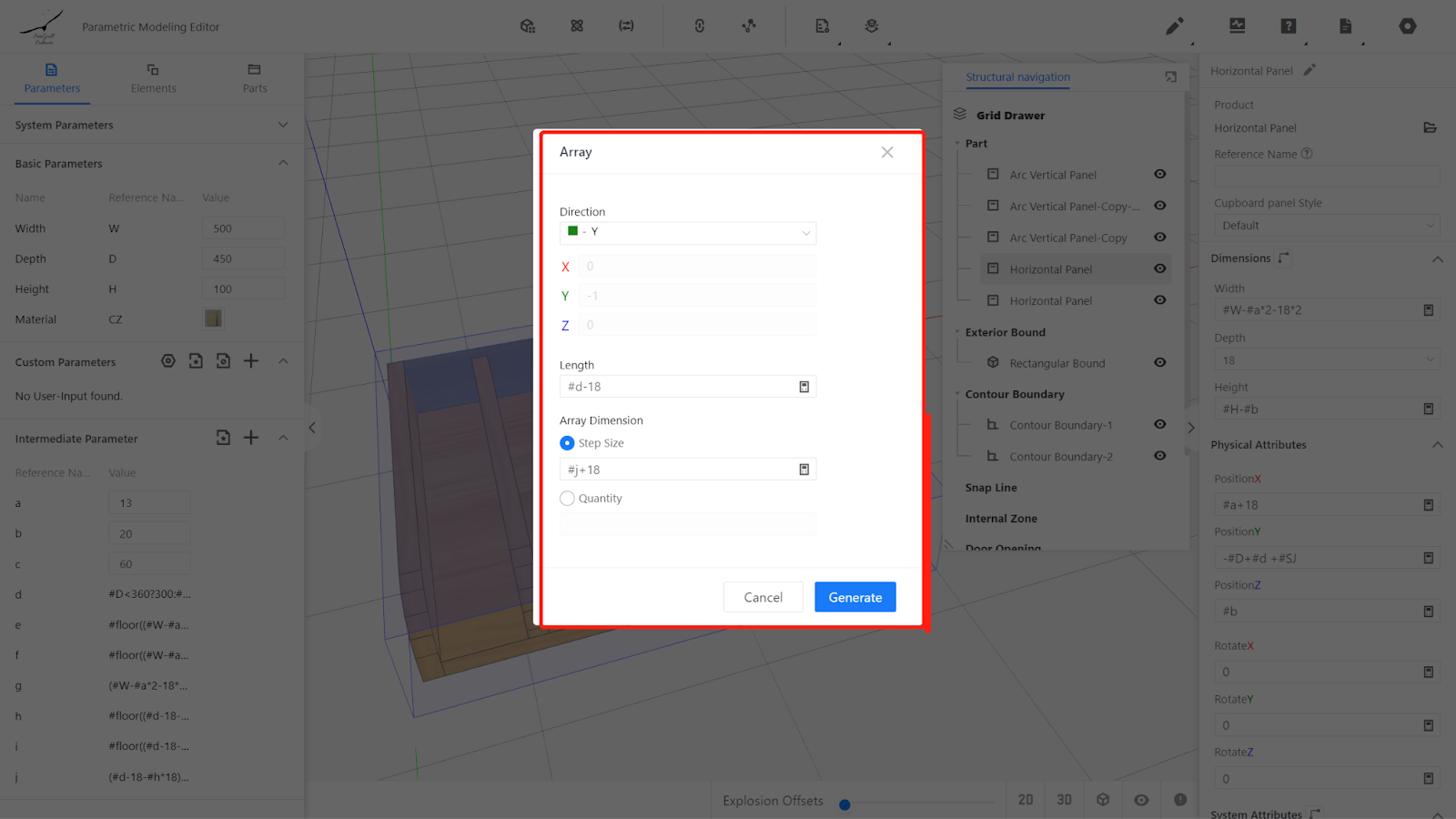Switch to the Elements tab
Screen dimensions: 1456x819
153,78
